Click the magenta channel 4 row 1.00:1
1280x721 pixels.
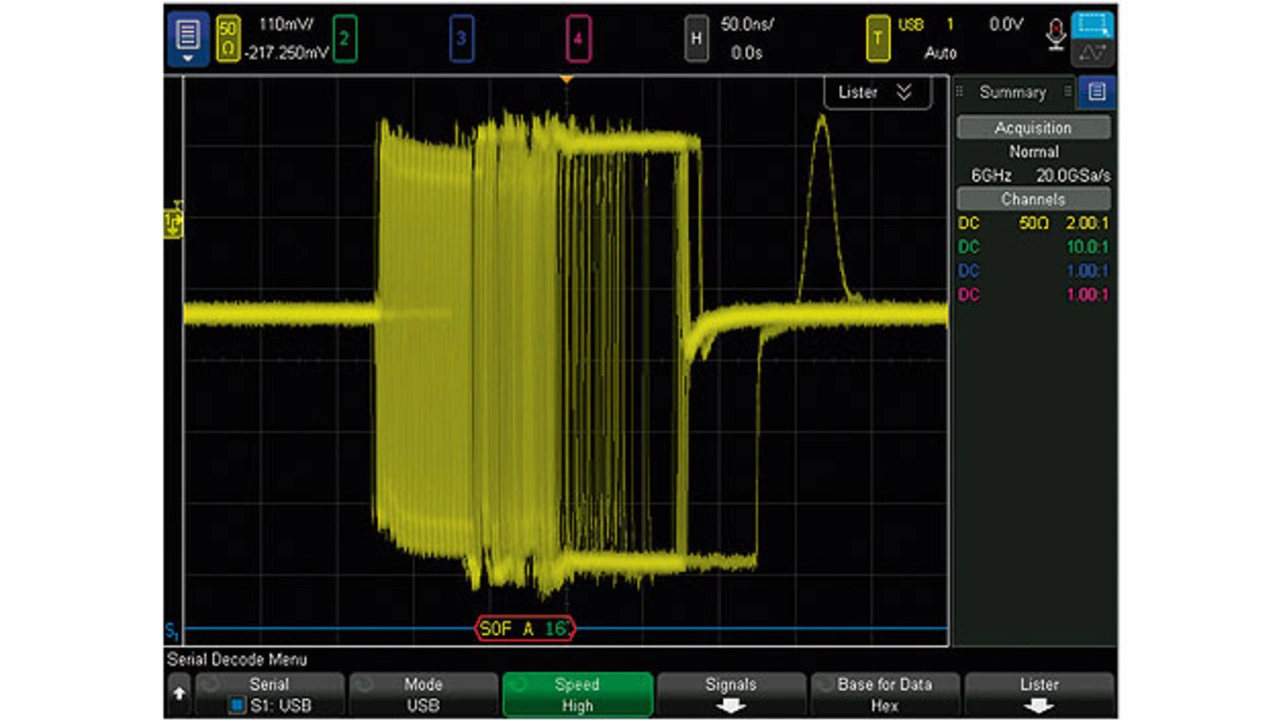point(1033,295)
